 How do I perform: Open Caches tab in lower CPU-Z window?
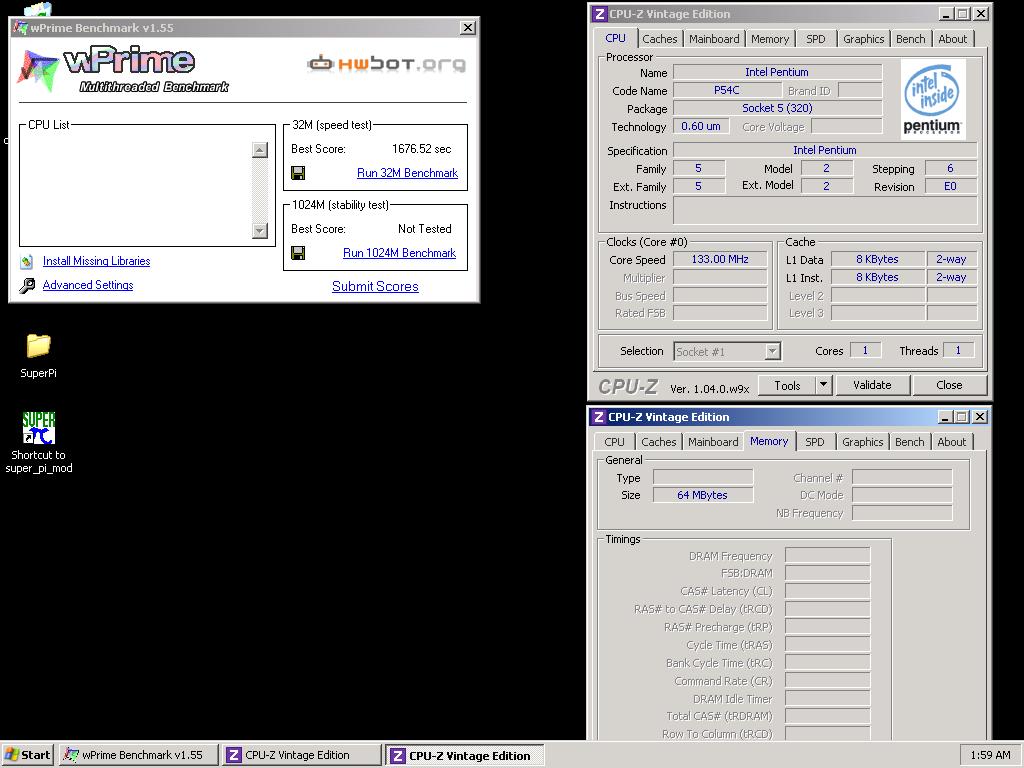[658, 442]
